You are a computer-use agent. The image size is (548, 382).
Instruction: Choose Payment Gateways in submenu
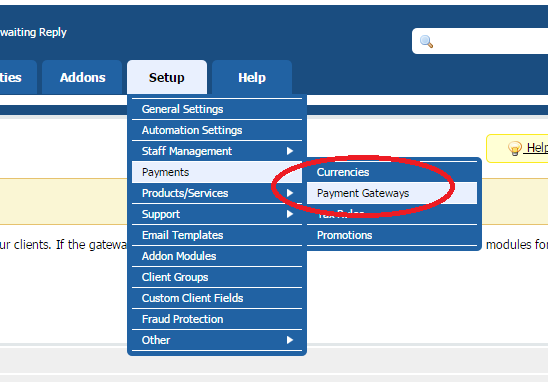(x=392, y=193)
